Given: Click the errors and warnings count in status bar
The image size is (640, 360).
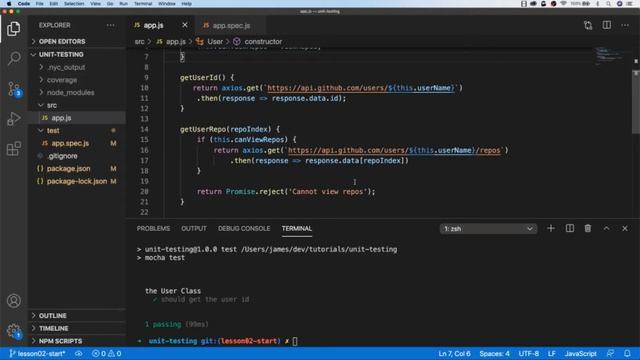Looking at the screenshot, I should (107, 353).
